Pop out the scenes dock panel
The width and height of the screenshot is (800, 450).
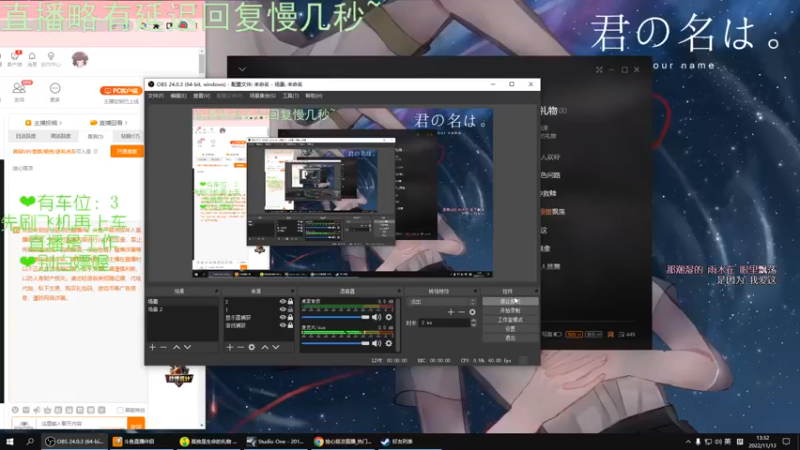pos(217,291)
